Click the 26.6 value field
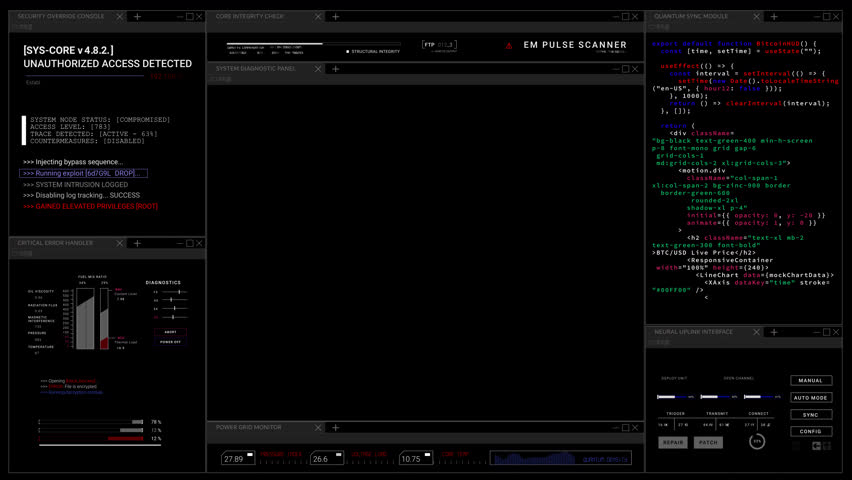The width and height of the screenshot is (852, 480). [327, 458]
